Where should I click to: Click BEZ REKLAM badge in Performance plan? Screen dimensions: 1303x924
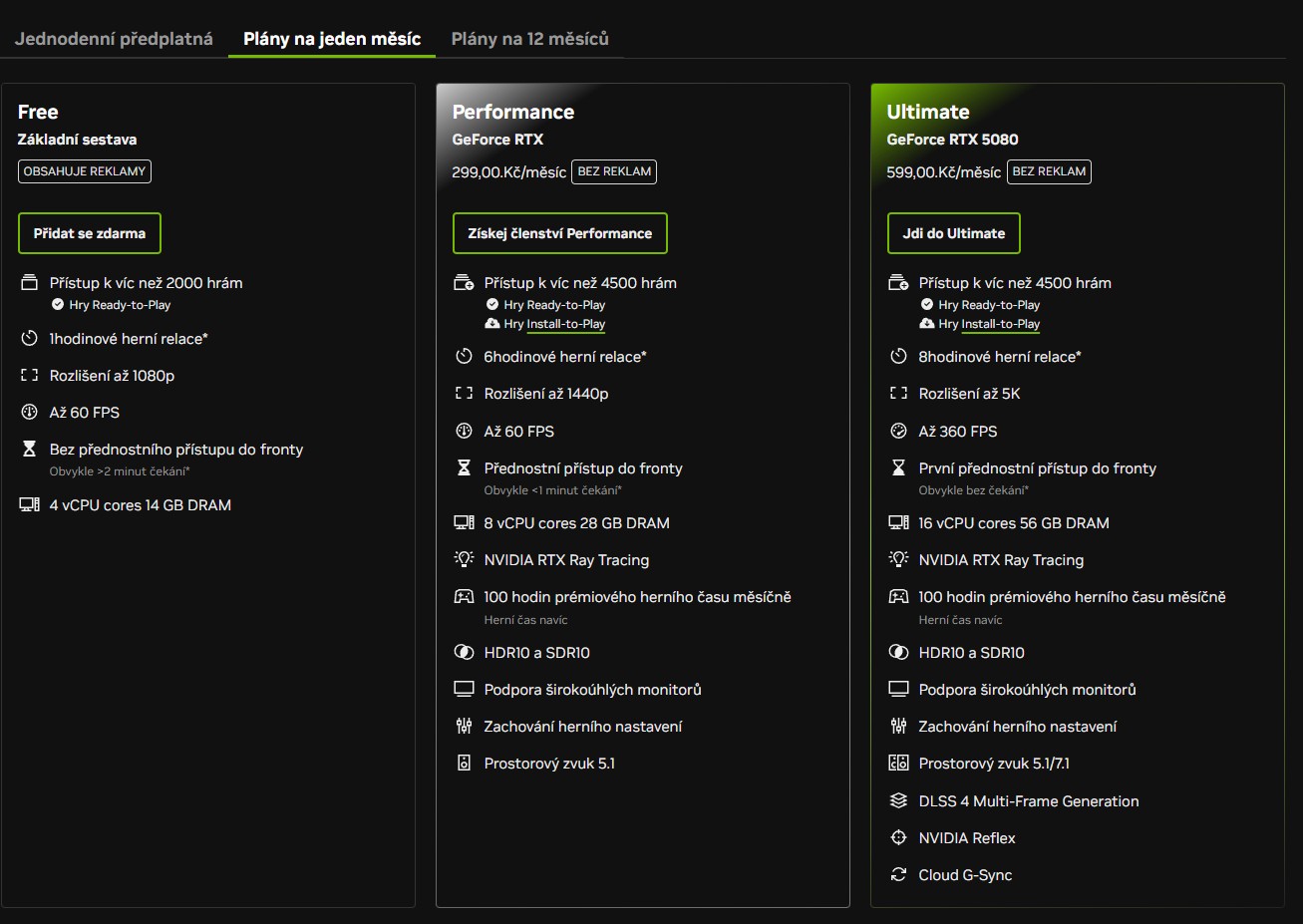point(615,171)
